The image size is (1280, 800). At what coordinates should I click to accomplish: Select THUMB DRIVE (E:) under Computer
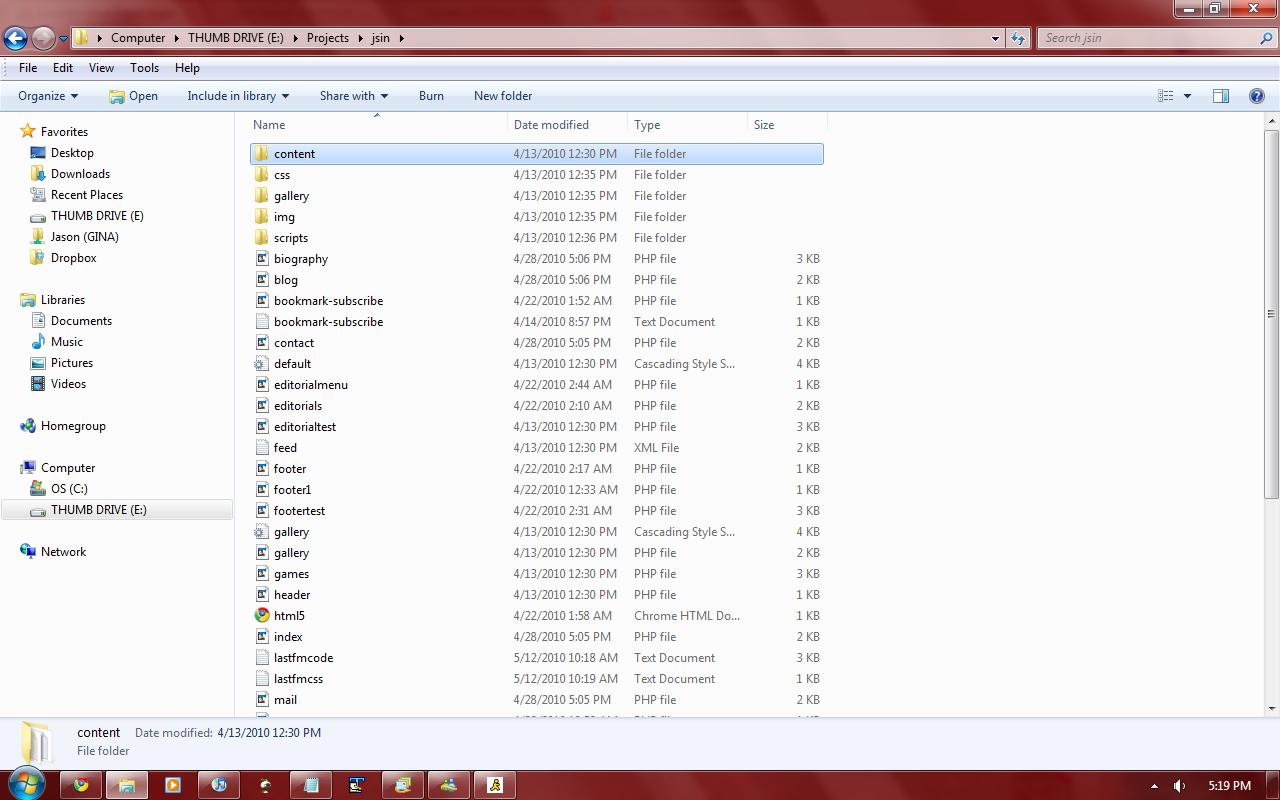point(98,510)
